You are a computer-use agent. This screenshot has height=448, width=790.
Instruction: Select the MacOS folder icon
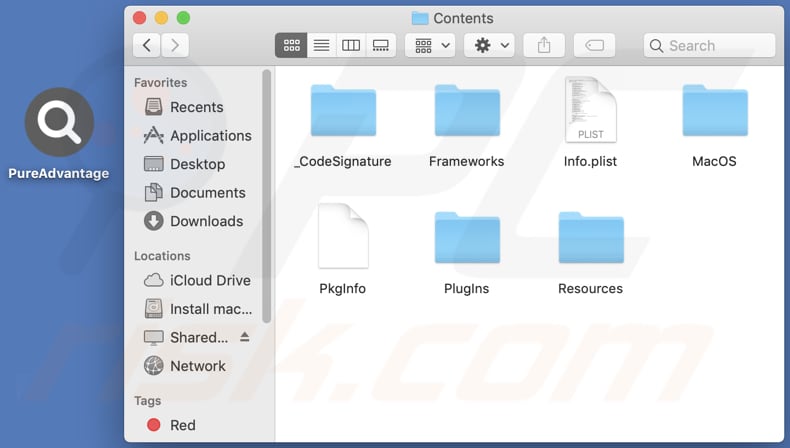coord(715,110)
